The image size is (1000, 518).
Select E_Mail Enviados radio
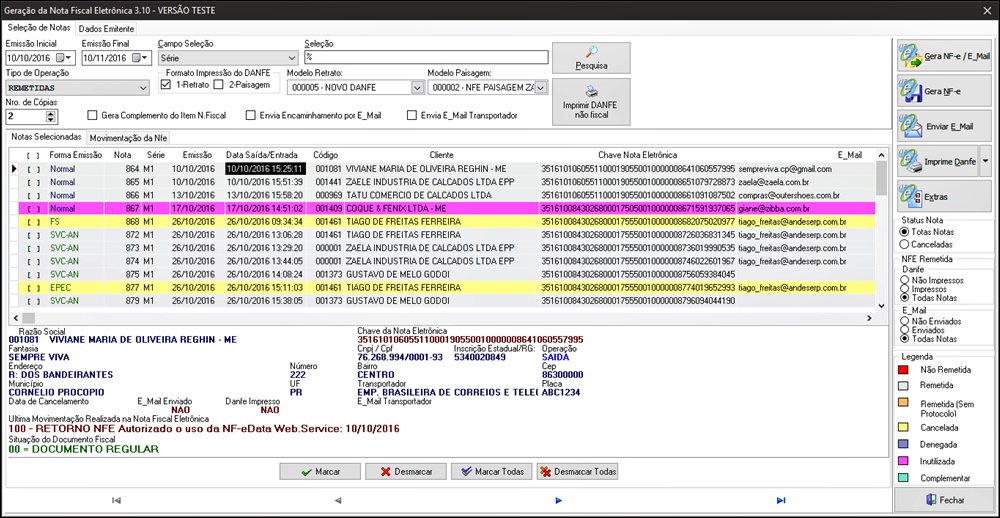point(904,330)
